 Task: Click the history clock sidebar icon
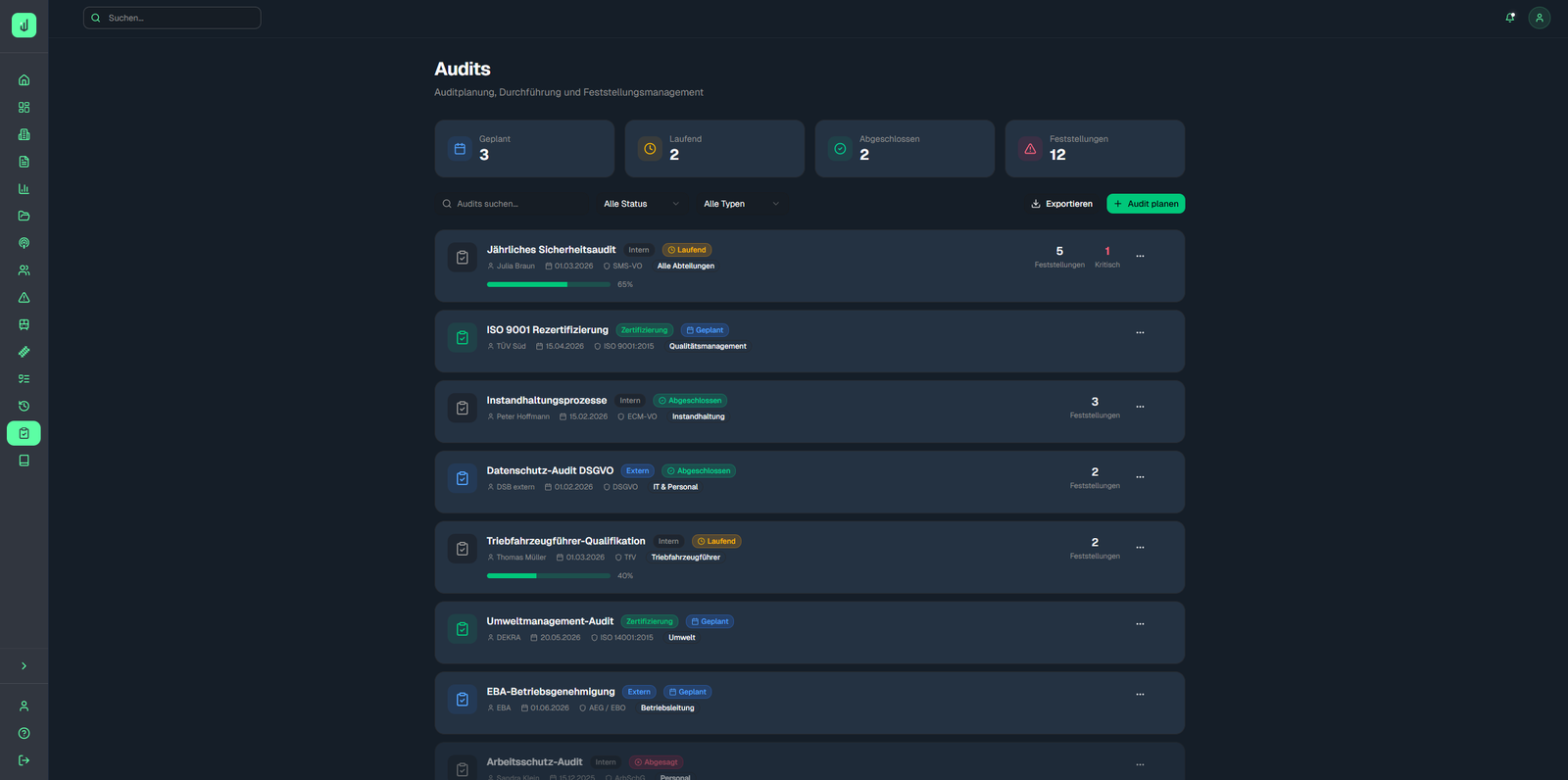pyautogui.click(x=24, y=406)
